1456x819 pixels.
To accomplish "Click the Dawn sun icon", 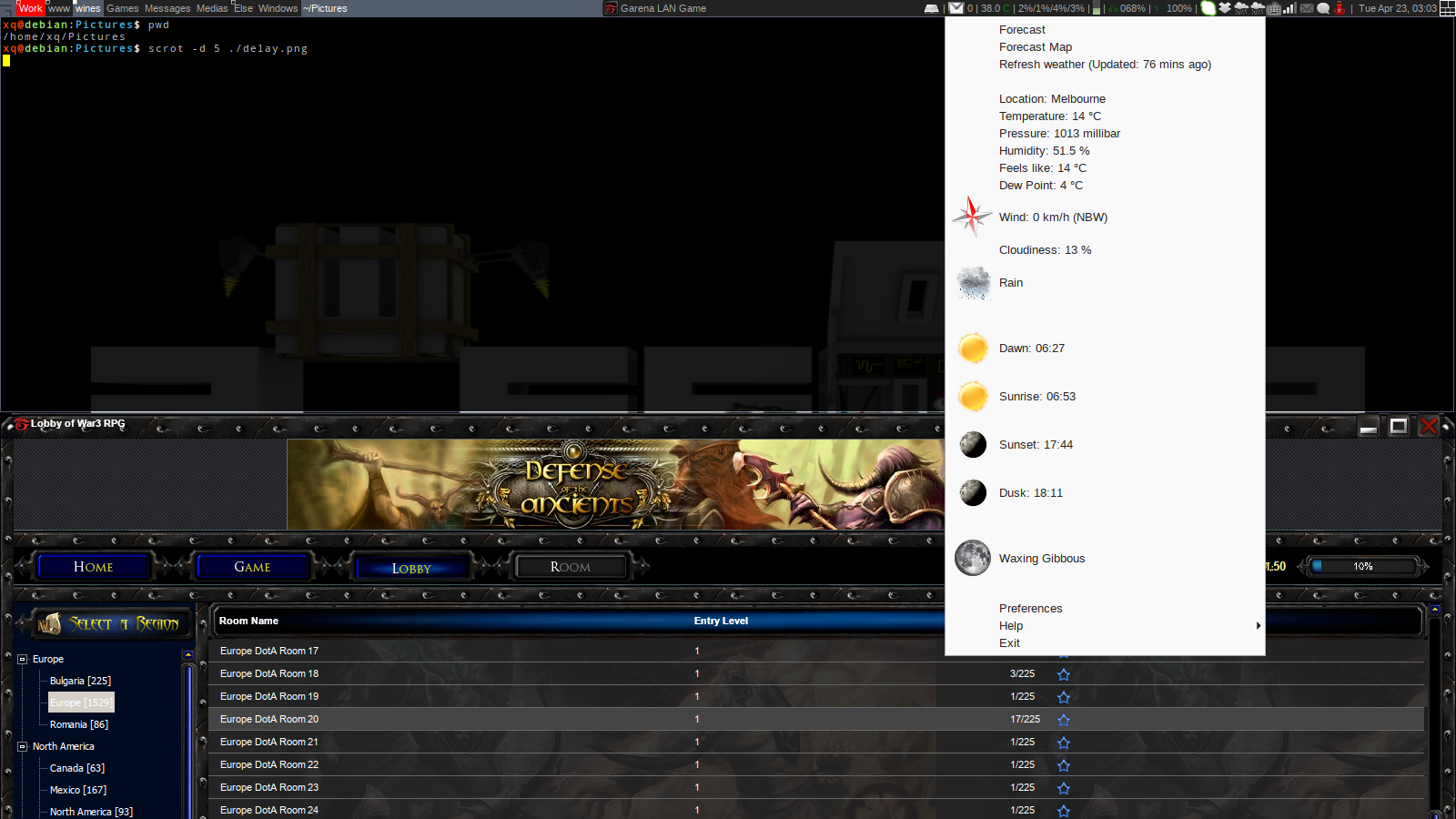I will (973, 348).
